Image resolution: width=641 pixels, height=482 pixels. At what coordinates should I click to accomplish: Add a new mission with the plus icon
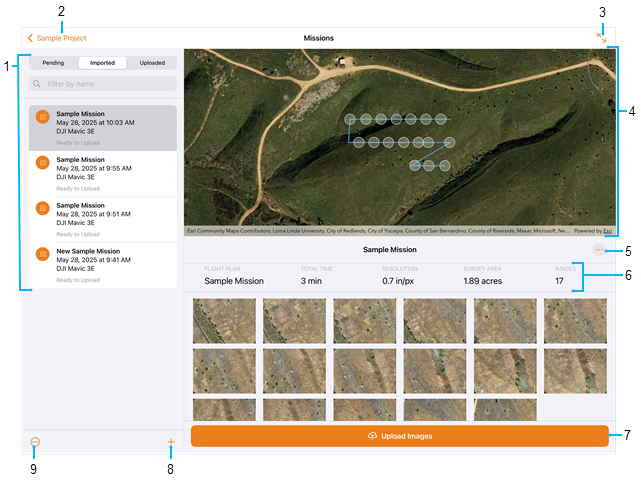pyautogui.click(x=171, y=442)
